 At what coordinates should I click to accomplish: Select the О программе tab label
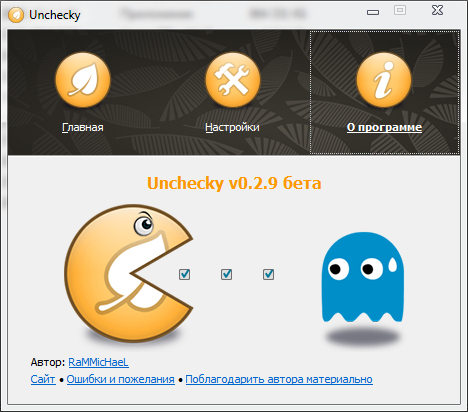[384, 127]
